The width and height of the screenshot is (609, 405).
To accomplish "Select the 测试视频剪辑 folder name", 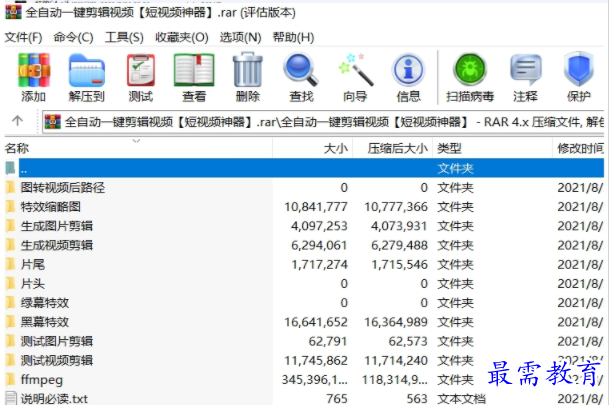I will [57, 360].
